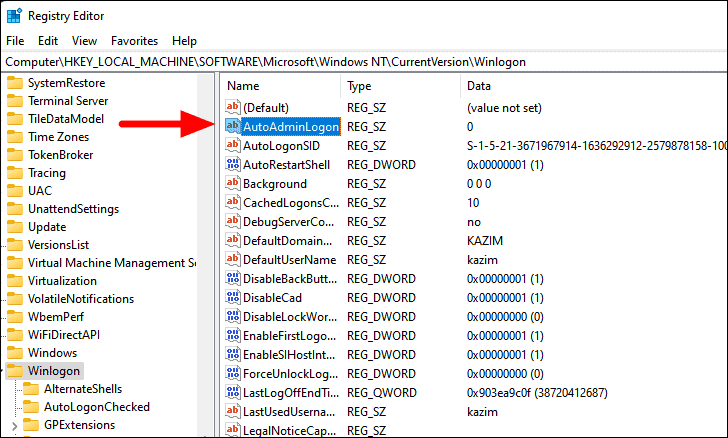Click the AutoLogonSID string value icon
This screenshot has height=438, width=728.
click(x=233, y=145)
